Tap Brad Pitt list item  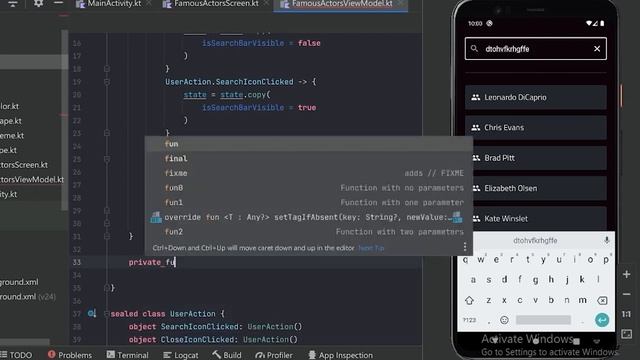[536, 158]
